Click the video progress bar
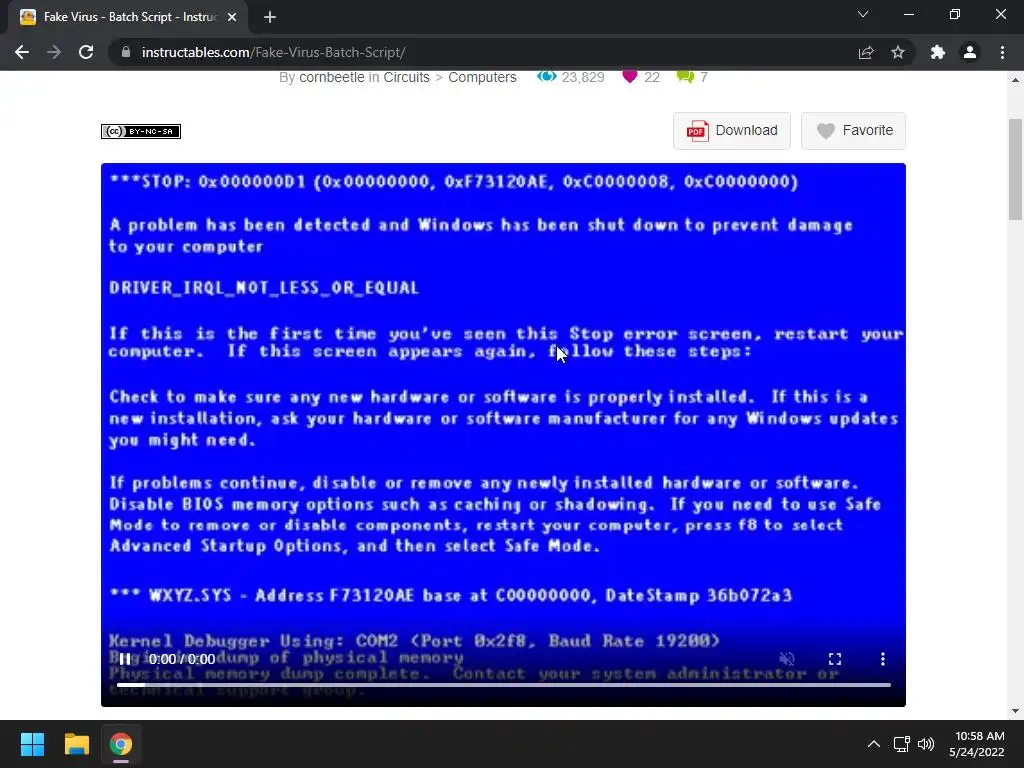 504,684
